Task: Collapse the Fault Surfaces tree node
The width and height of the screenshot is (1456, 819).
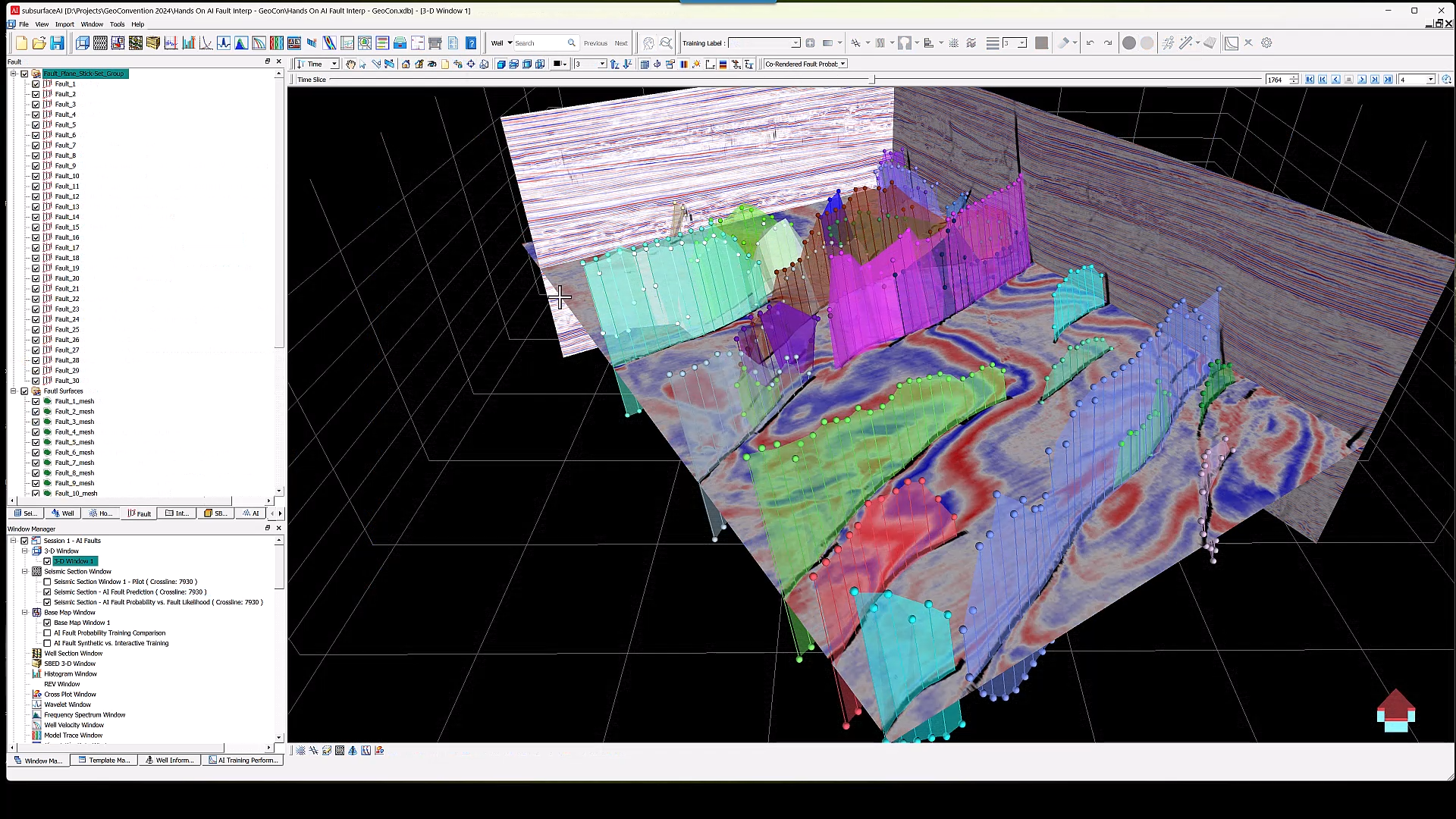Action: tap(14, 391)
